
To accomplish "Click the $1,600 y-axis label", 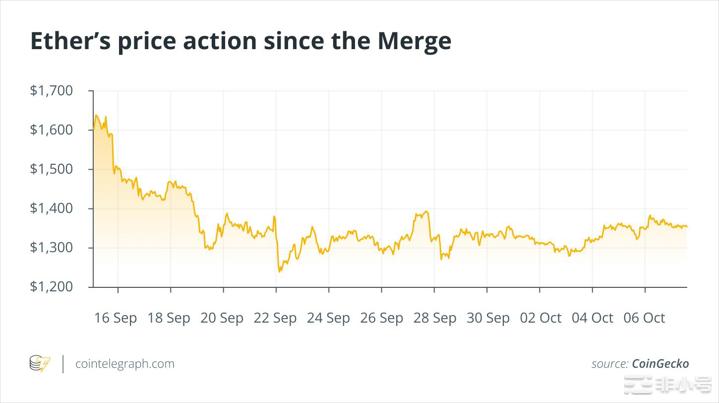I will [x=53, y=130].
